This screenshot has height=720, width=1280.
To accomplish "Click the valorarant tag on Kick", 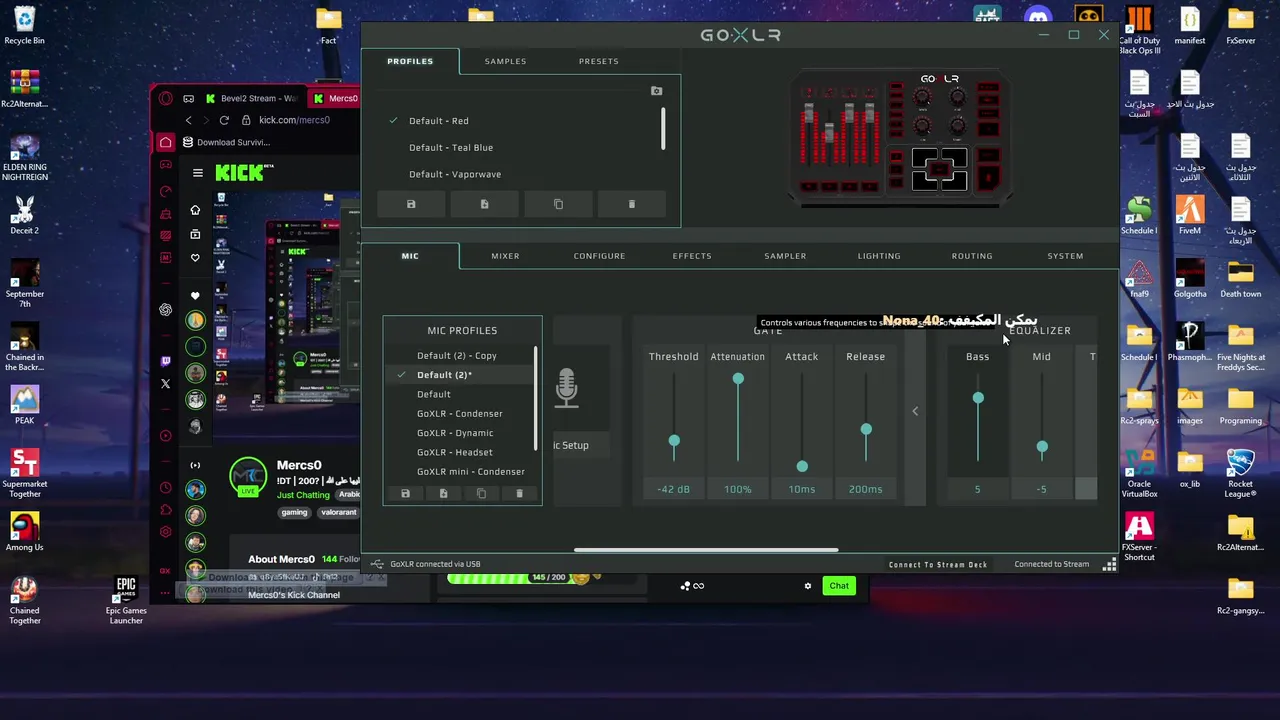I will [338, 512].
